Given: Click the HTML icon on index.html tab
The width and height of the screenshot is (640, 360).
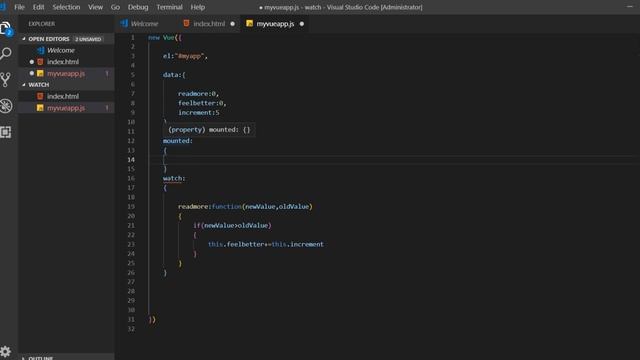Looking at the screenshot, I should 186,24.
